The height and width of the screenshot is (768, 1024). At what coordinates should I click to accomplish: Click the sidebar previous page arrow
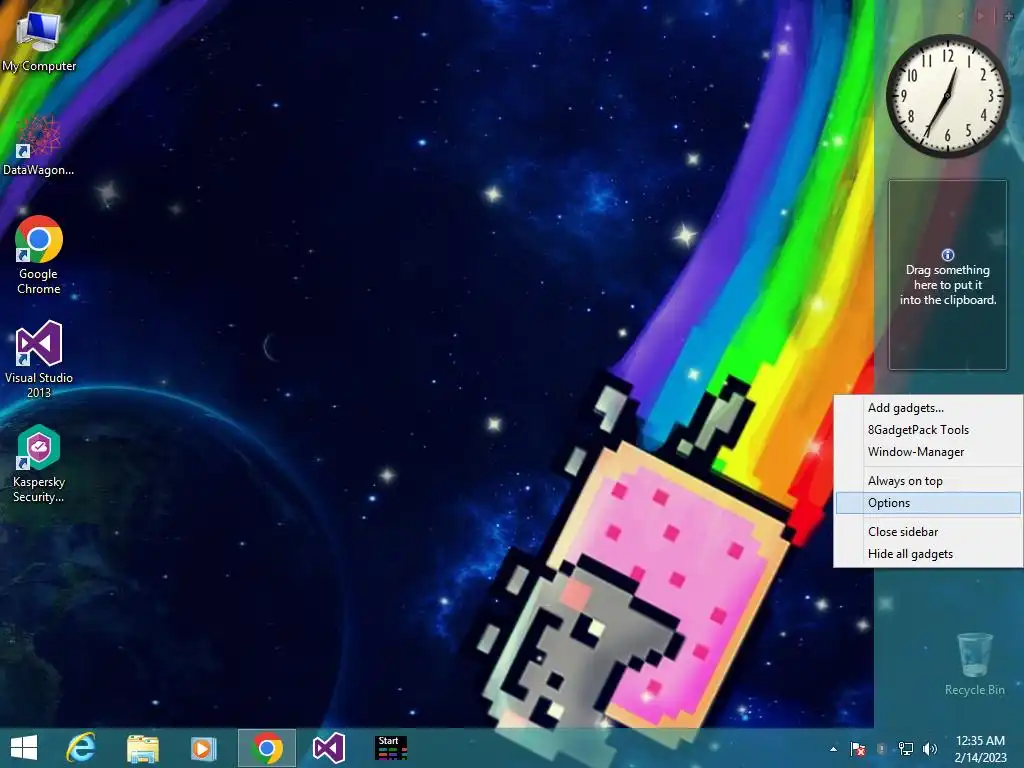click(x=961, y=16)
